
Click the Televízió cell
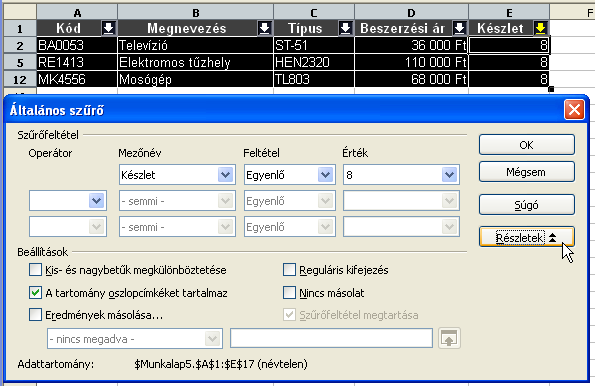click(x=196, y=46)
